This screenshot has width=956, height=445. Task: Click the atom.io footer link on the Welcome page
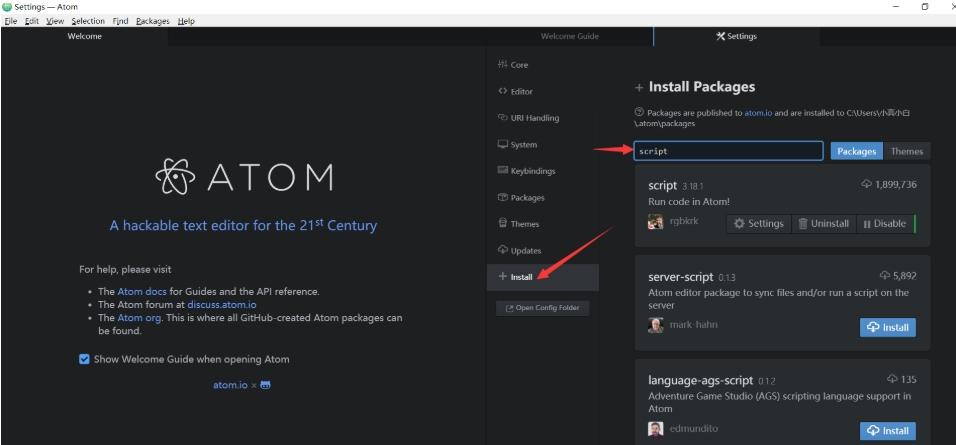point(230,385)
